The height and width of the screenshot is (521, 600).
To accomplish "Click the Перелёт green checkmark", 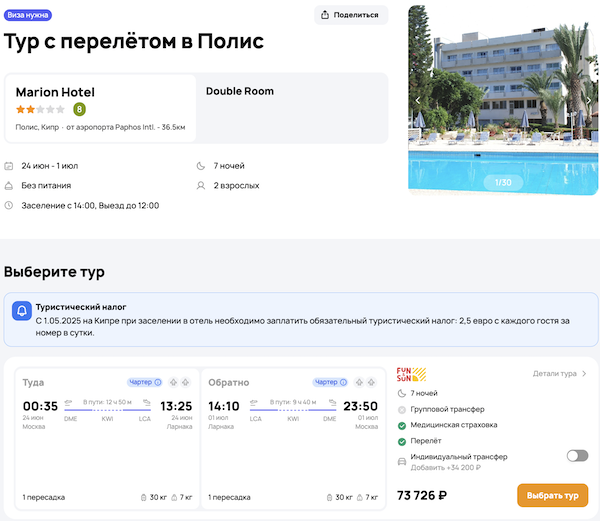I will point(401,441).
